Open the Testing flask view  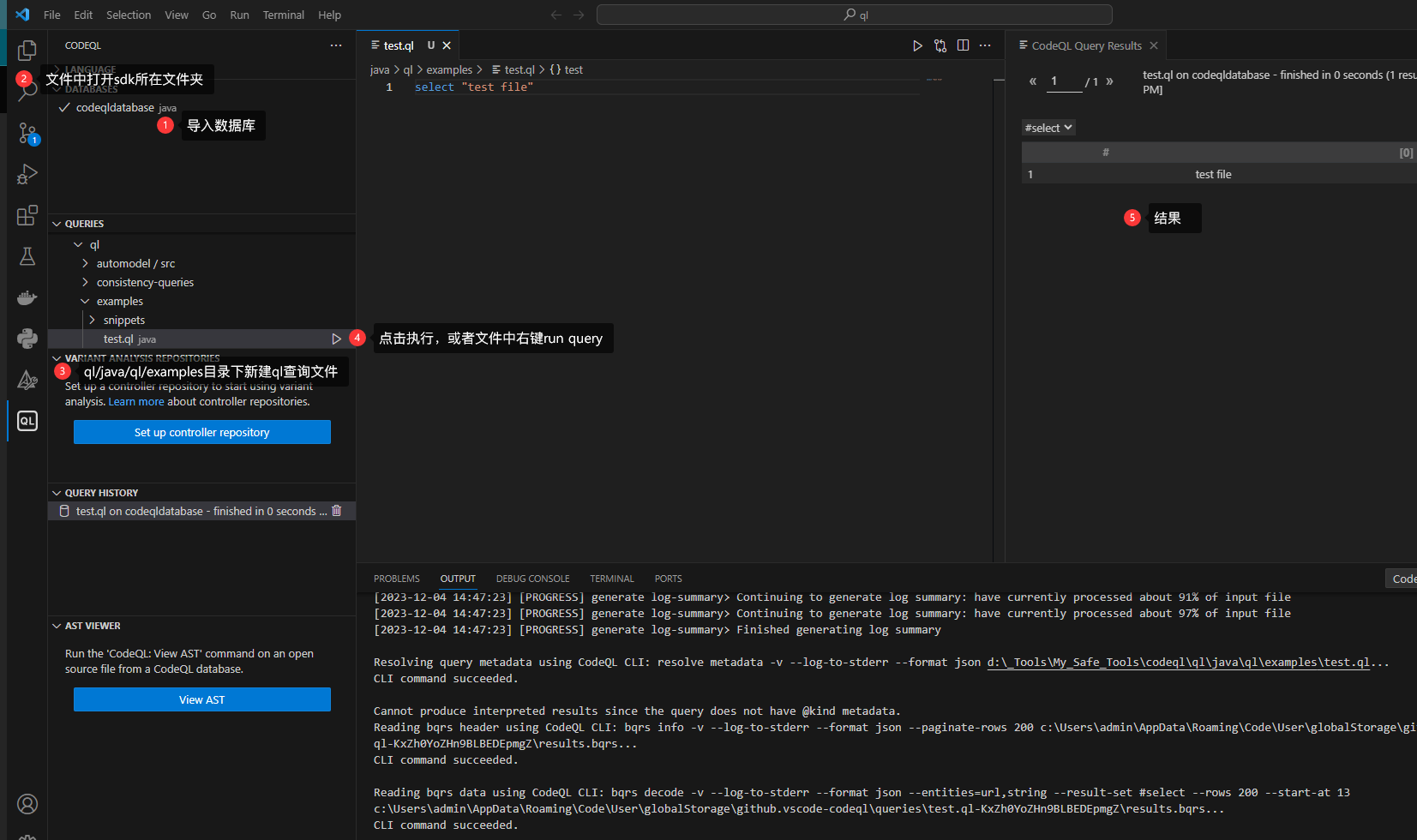(27, 256)
